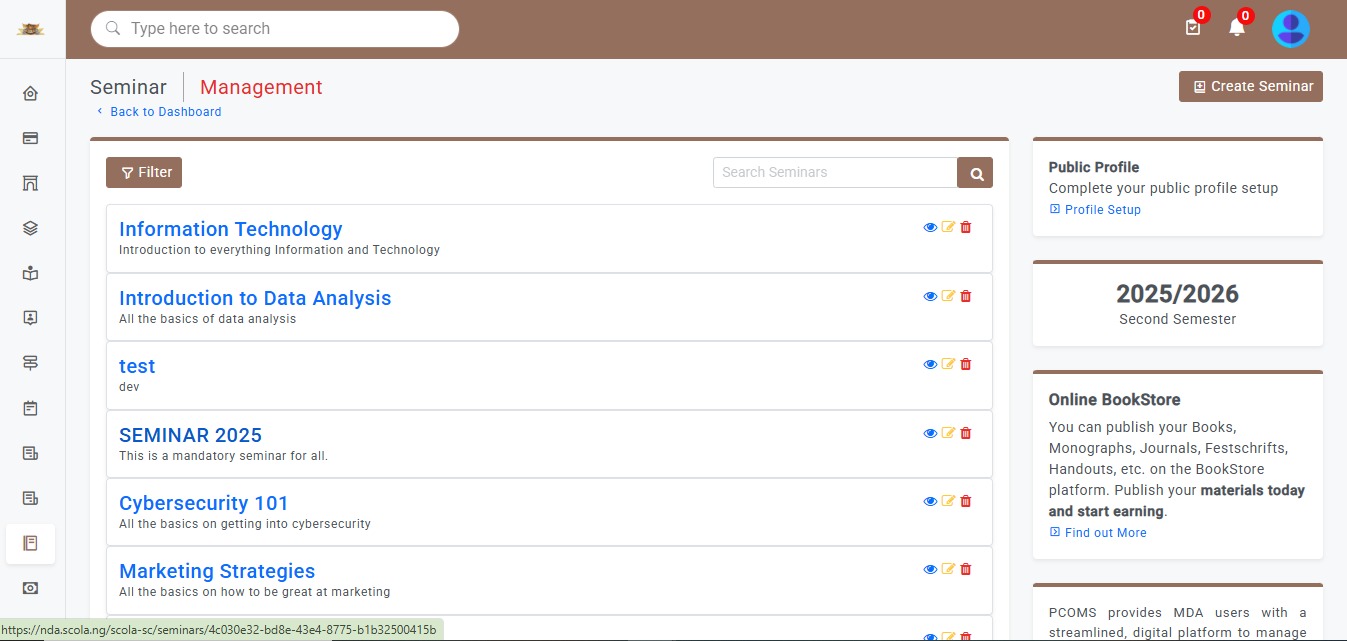
Task: Delete the Information Technology seminar
Action: [966, 228]
